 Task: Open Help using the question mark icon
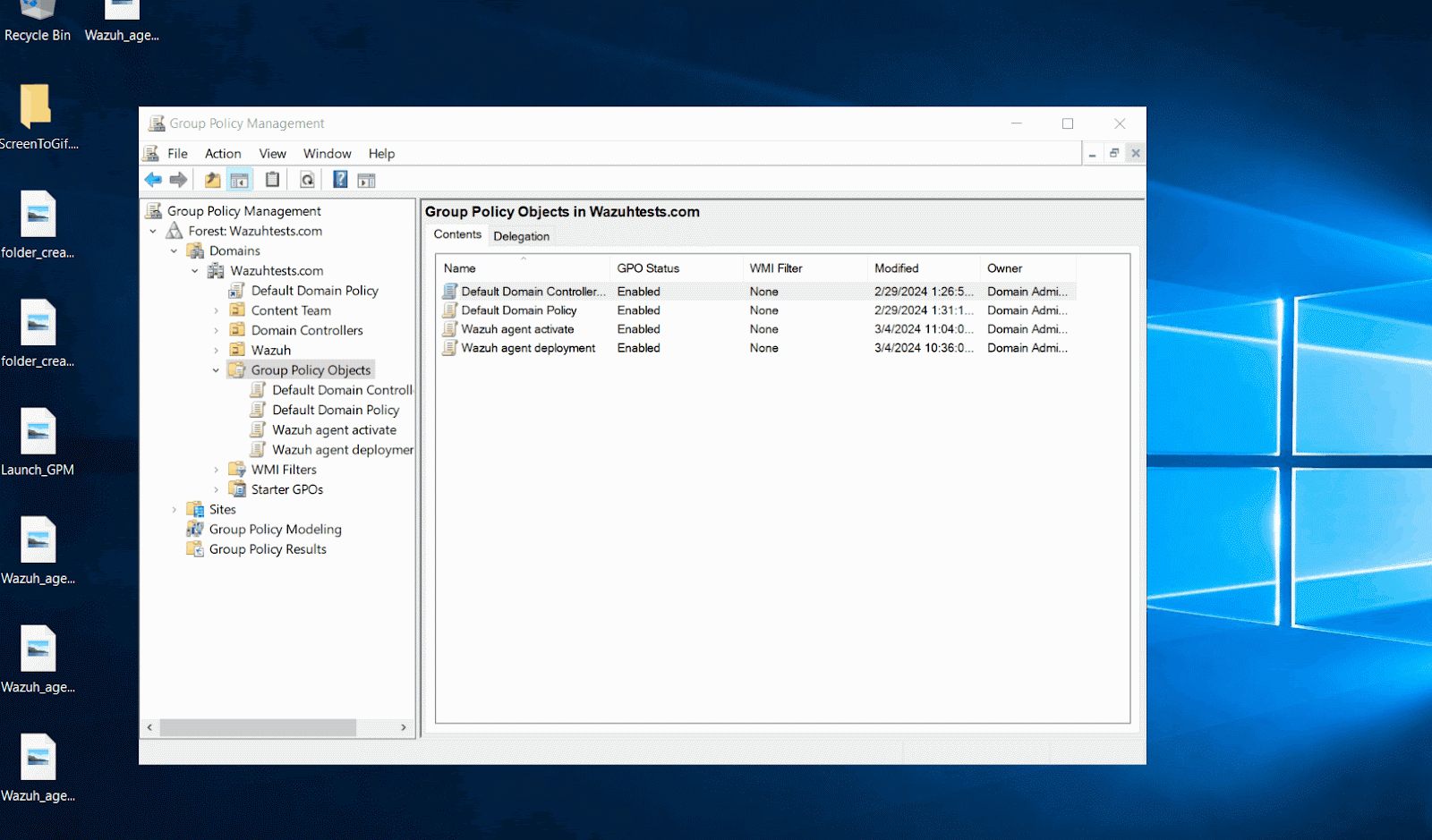(x=340, y=180)
